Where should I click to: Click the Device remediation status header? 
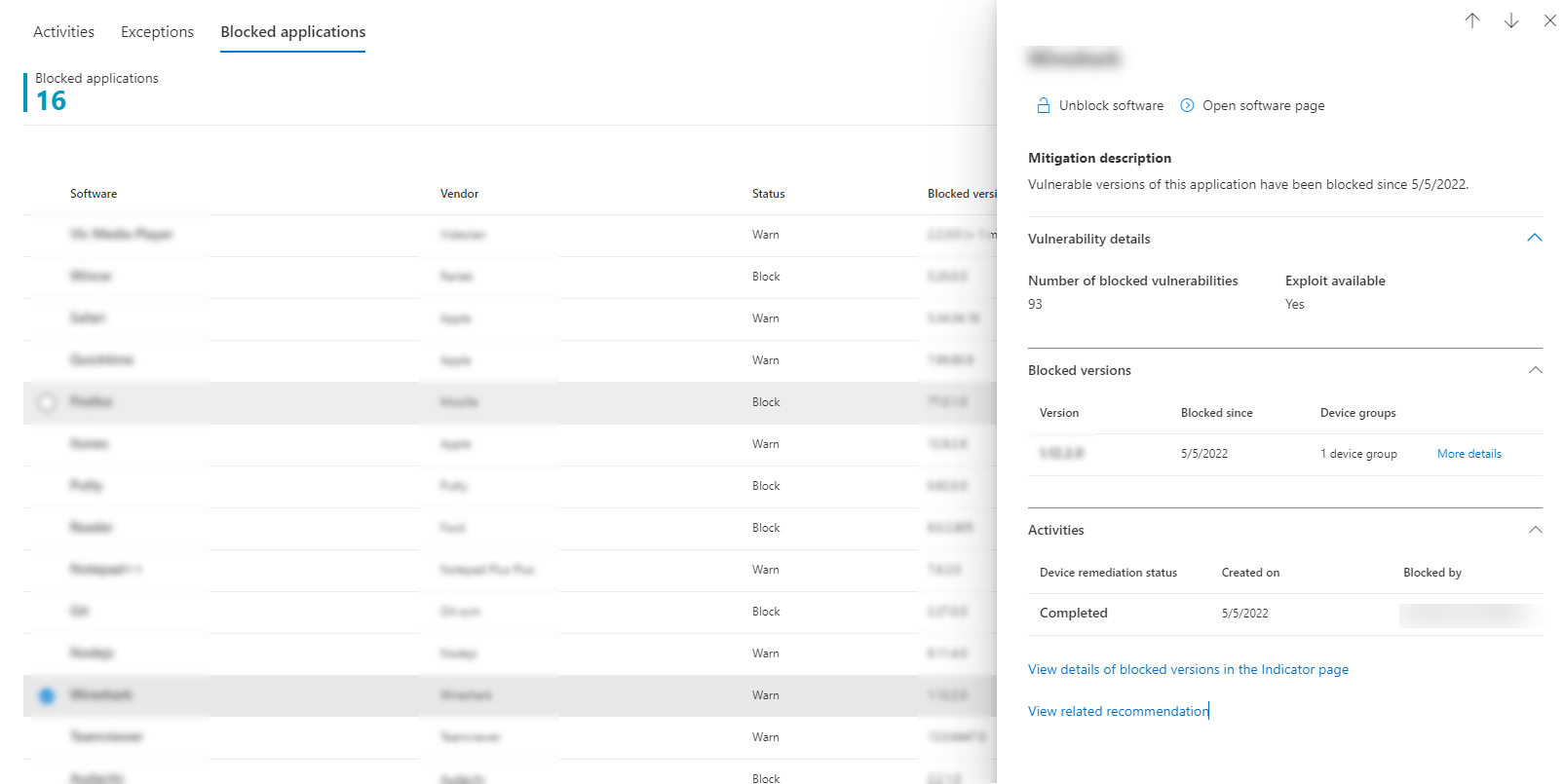click(x=1108, y=573)
